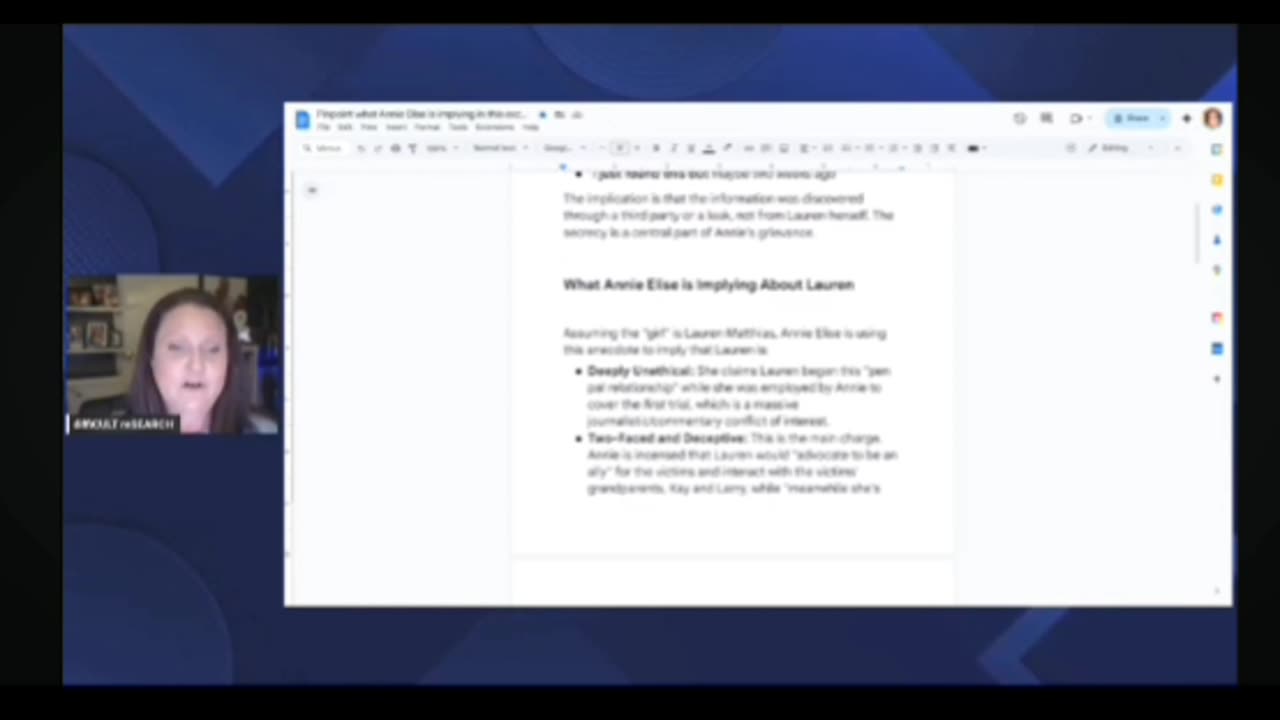Click the document vertical scrollbar
1280x720 pixels.
coord(1197,235)
